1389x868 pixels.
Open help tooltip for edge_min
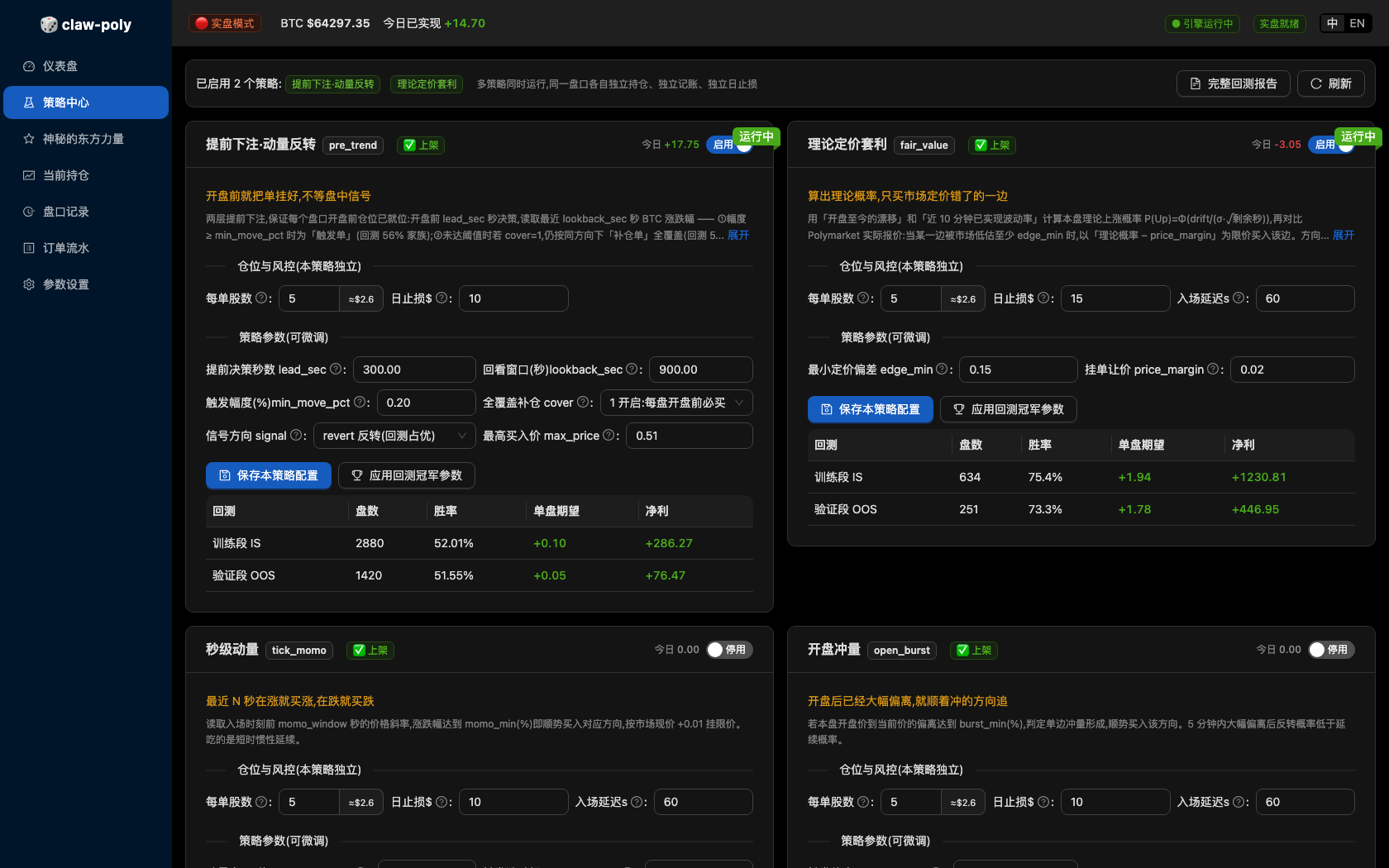click(942, 370)
